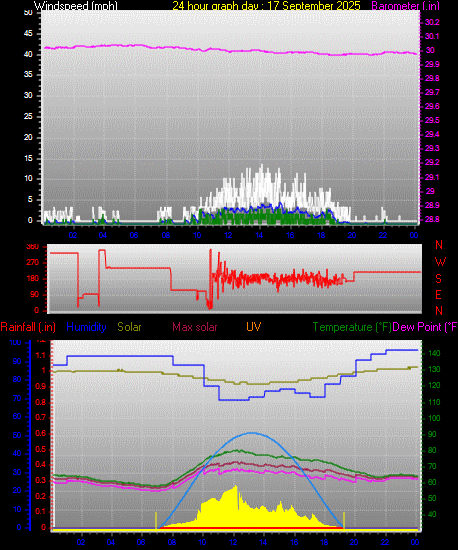Select the Max solar legend label
This screenshot has height=550, width=458.
[195, 327]
